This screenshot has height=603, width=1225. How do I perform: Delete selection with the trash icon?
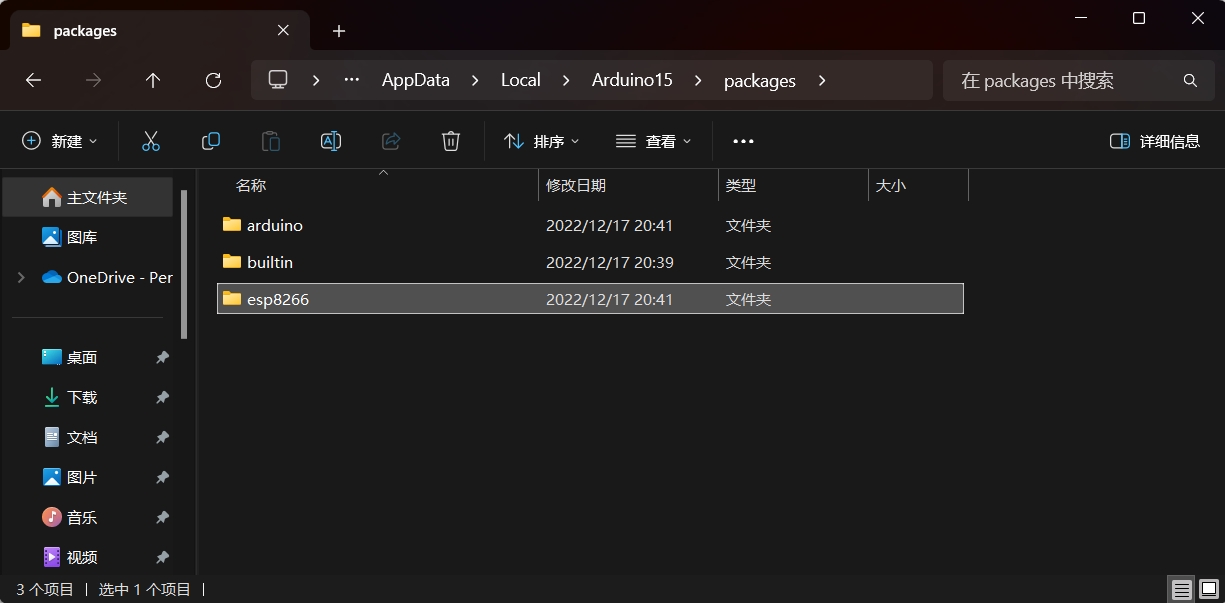tap(451, 141)
